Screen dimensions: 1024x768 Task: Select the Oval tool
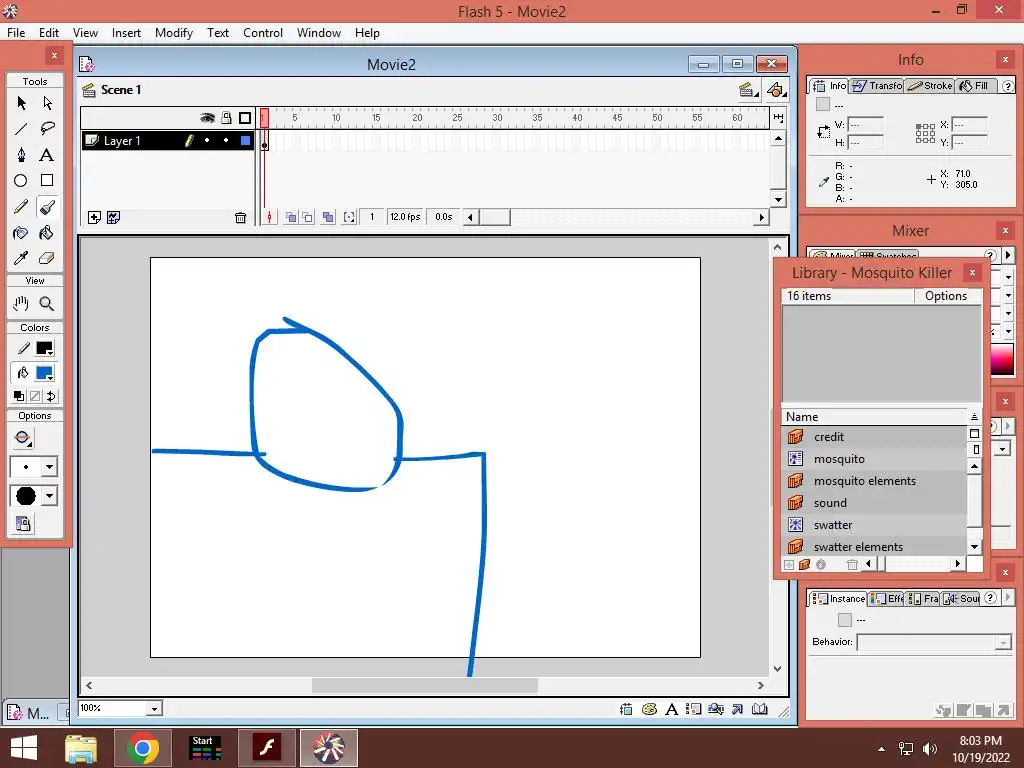(21, 181)
